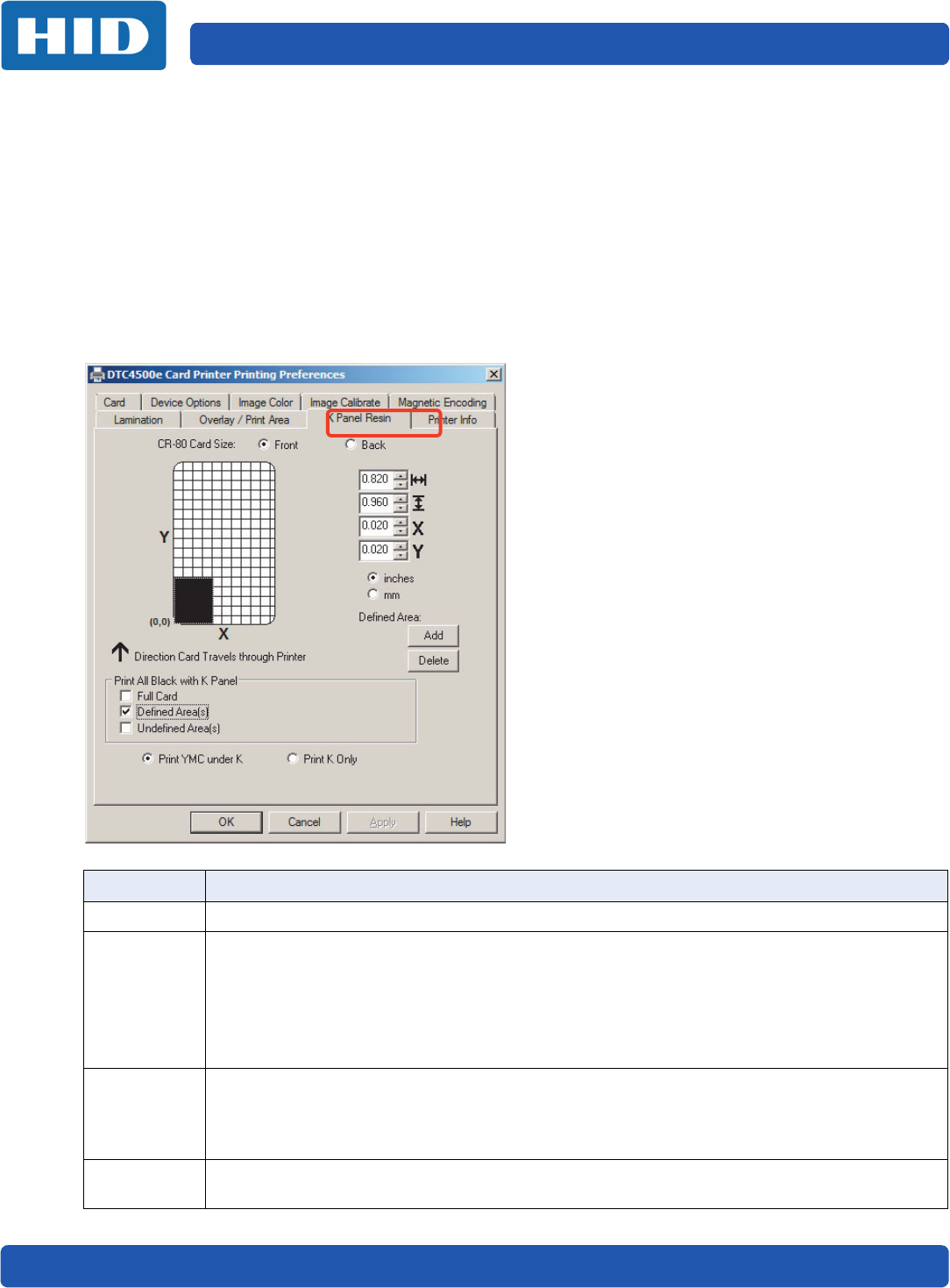This screenshot has width=950, height=1288.
Task: Click the HID logo
Action: point(84,36)
